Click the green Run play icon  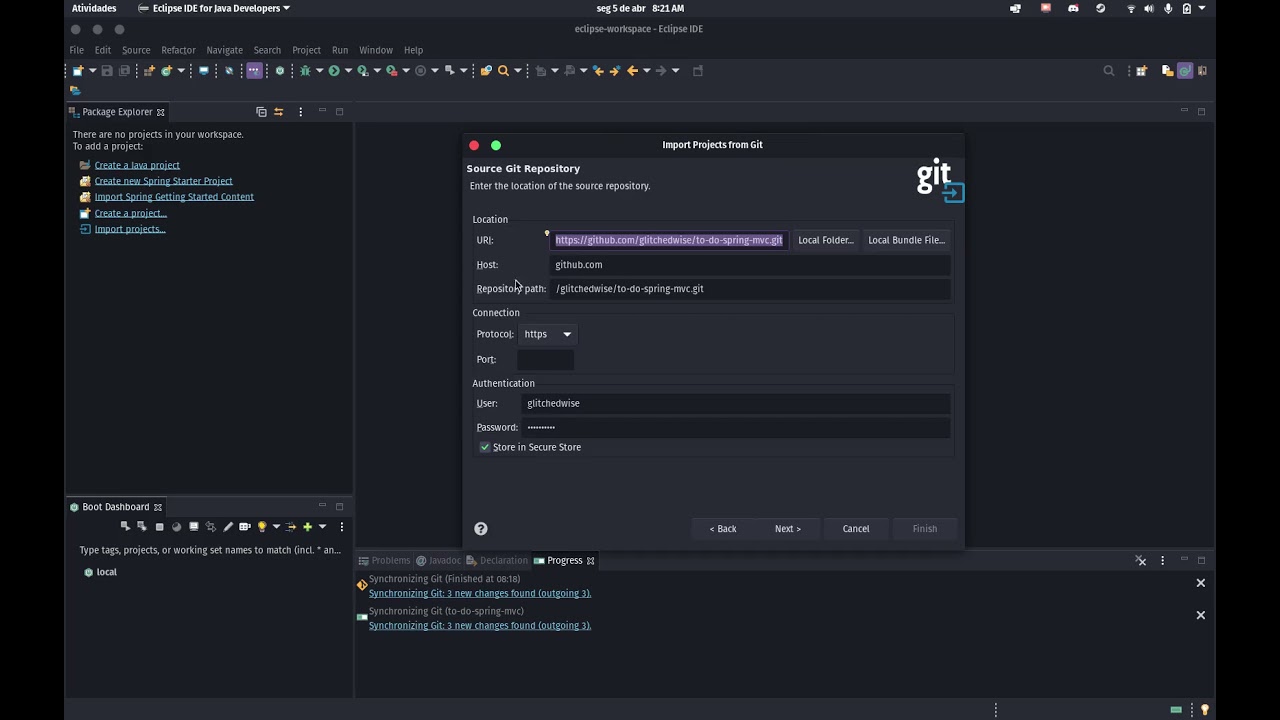pyautogui.click(x=334, y=70)
